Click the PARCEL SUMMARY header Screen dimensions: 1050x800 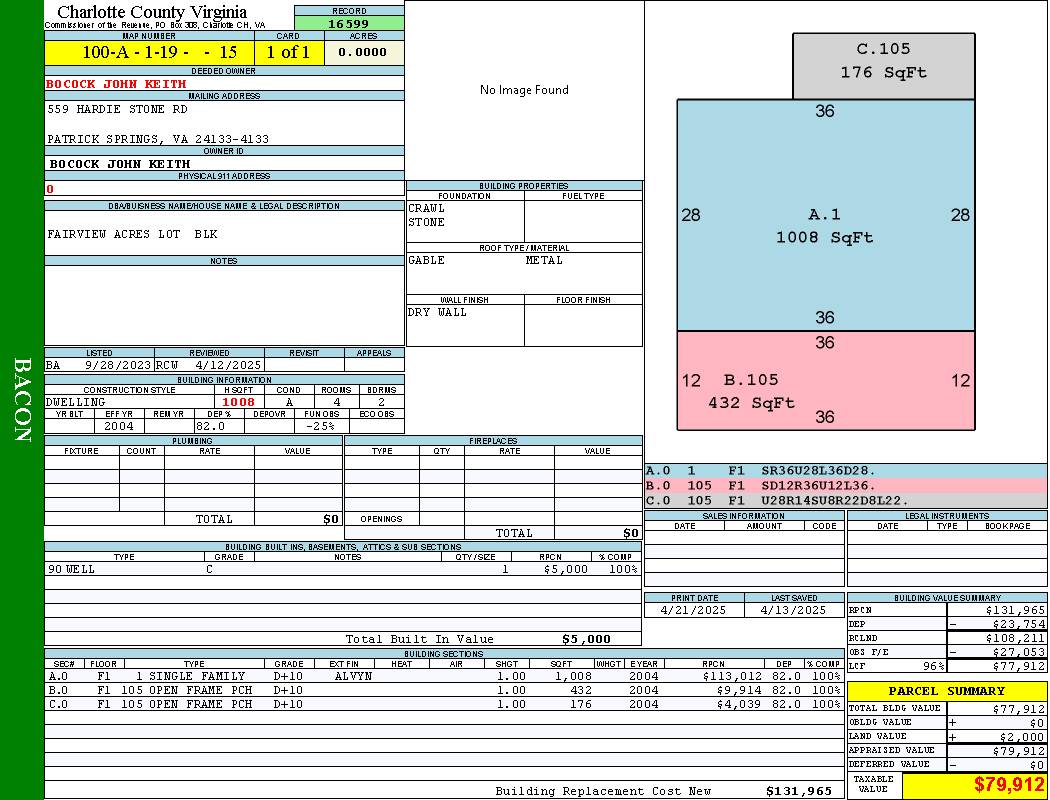(947, 691)
